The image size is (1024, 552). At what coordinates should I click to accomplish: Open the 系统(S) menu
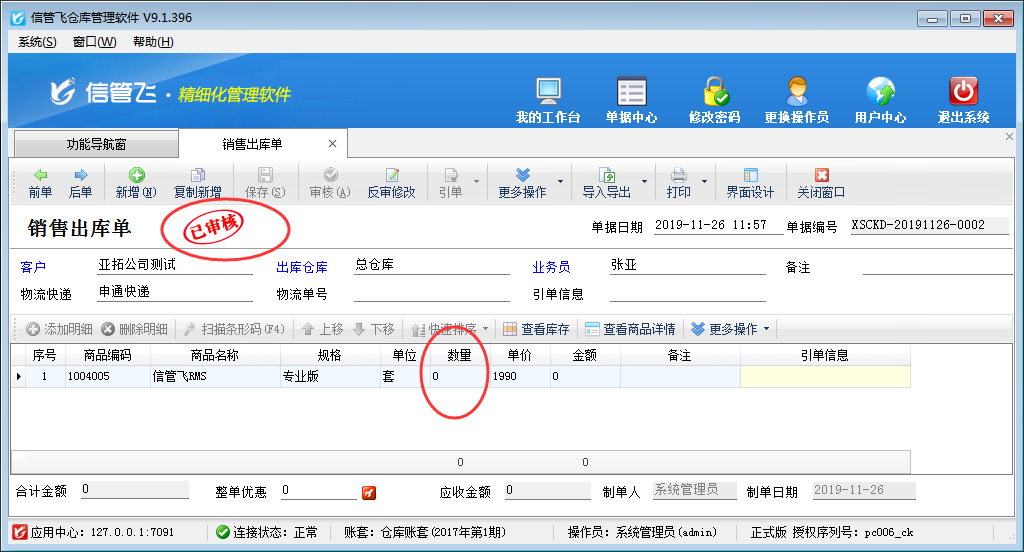[x=37, y=42]
